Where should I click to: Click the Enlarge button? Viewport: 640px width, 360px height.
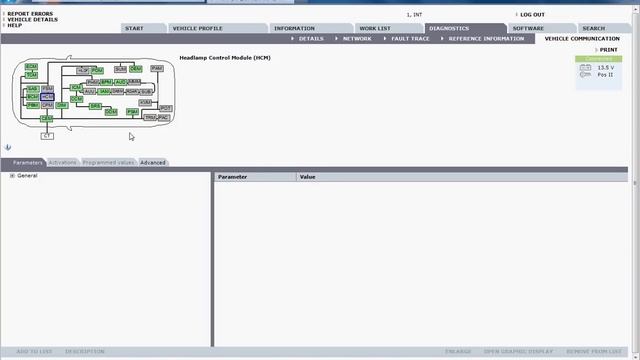[x=458, y=351]
